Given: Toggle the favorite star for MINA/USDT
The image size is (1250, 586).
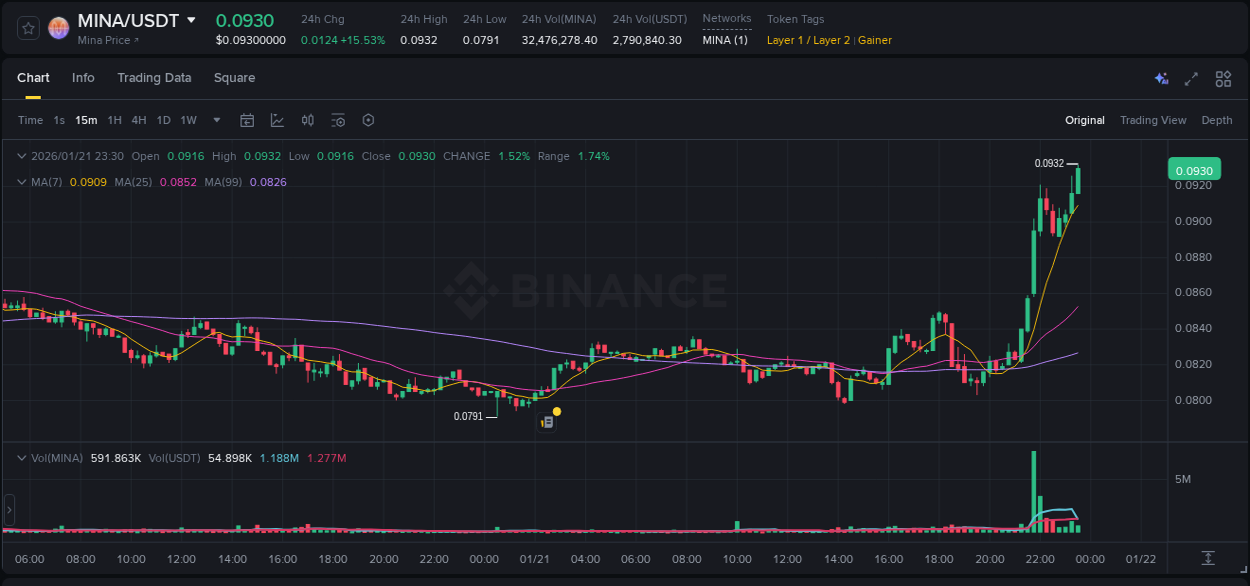Looking at the screenshot, I should coord(27,27).
